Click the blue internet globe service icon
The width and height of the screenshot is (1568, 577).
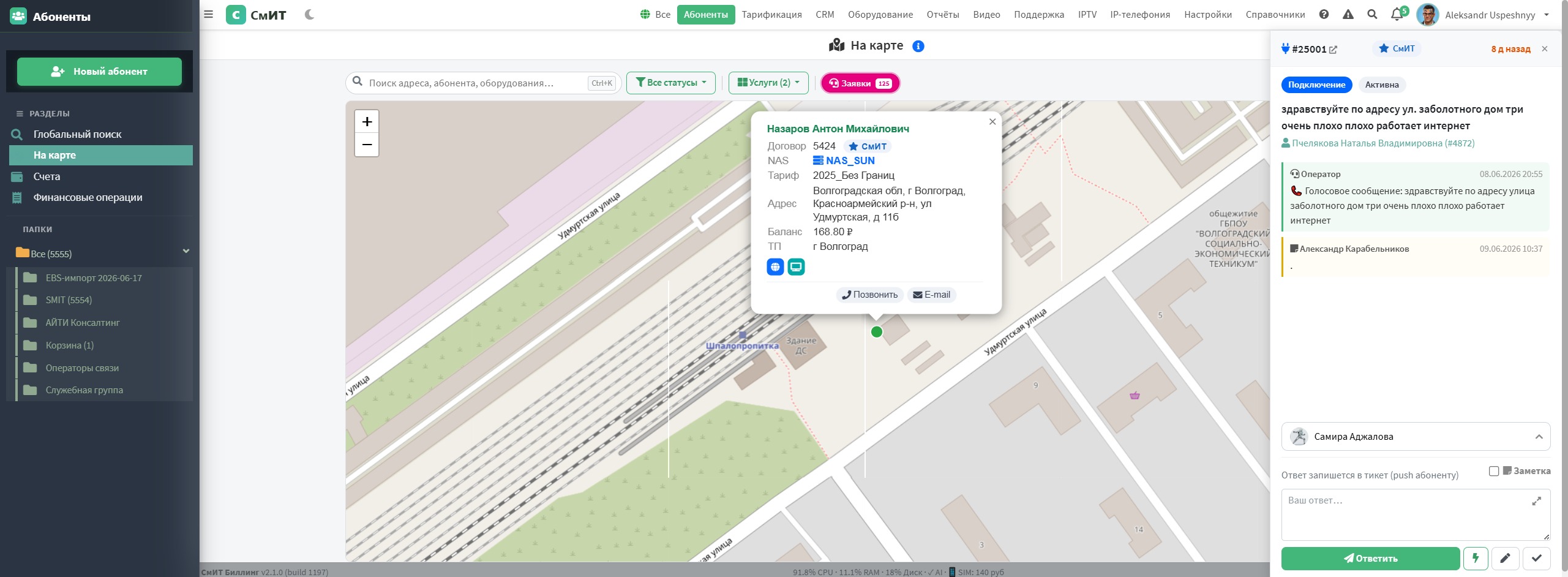pos(775,267)
